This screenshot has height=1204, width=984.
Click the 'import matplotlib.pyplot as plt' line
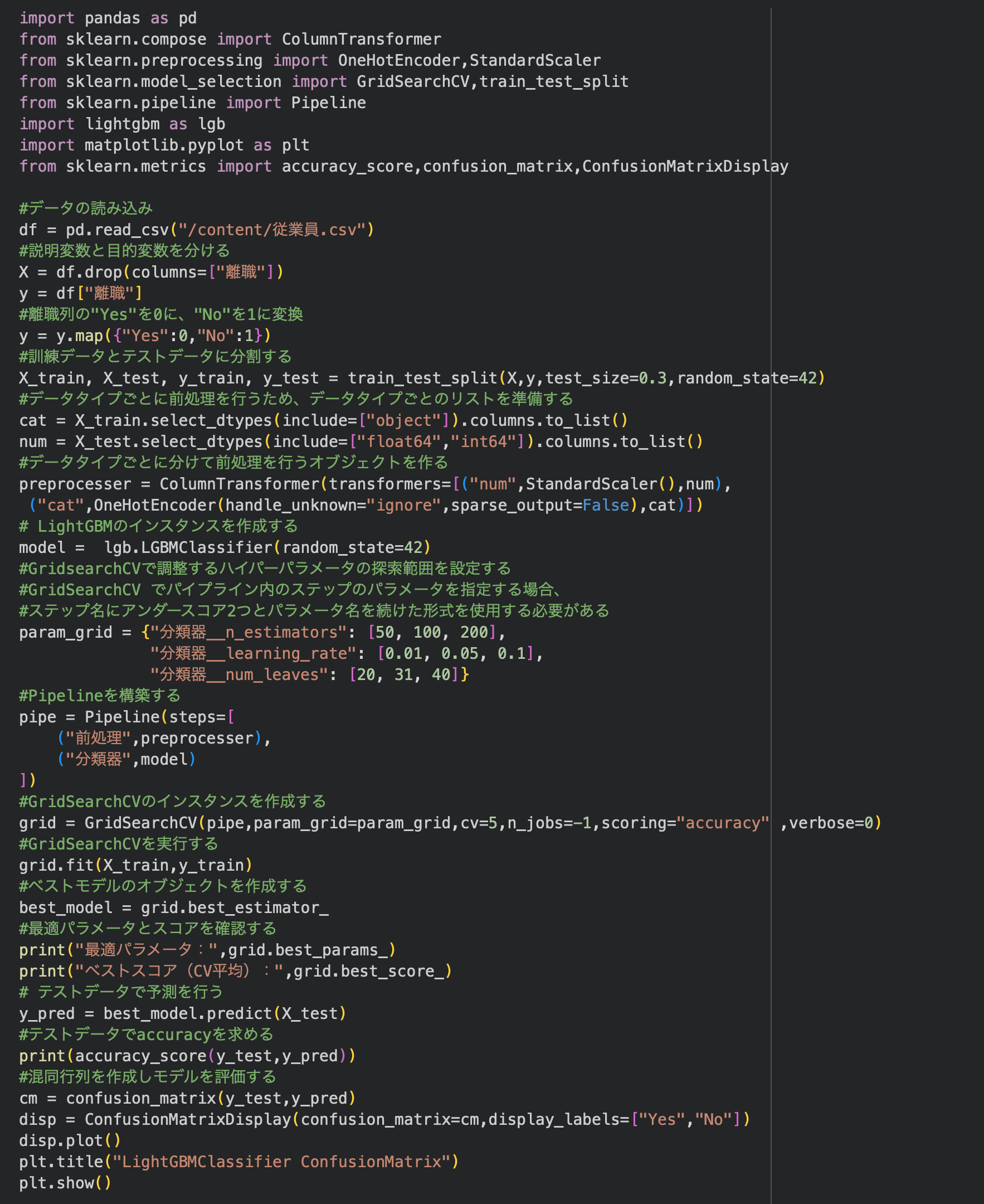tap(164, 145)
